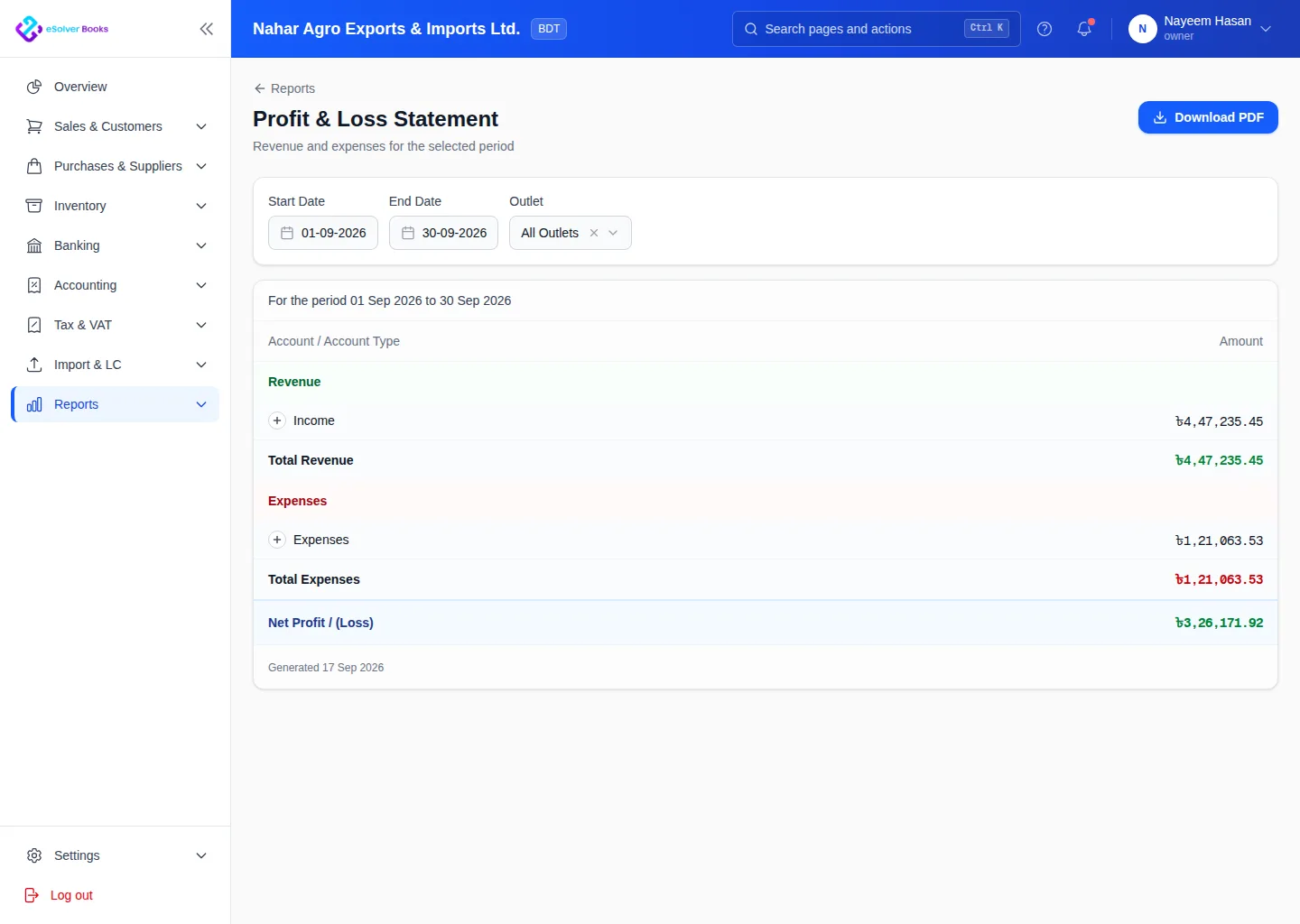Click the Log out door icon
The height and width of the screenshot is (924, 1300).
[x=32, y=895]
